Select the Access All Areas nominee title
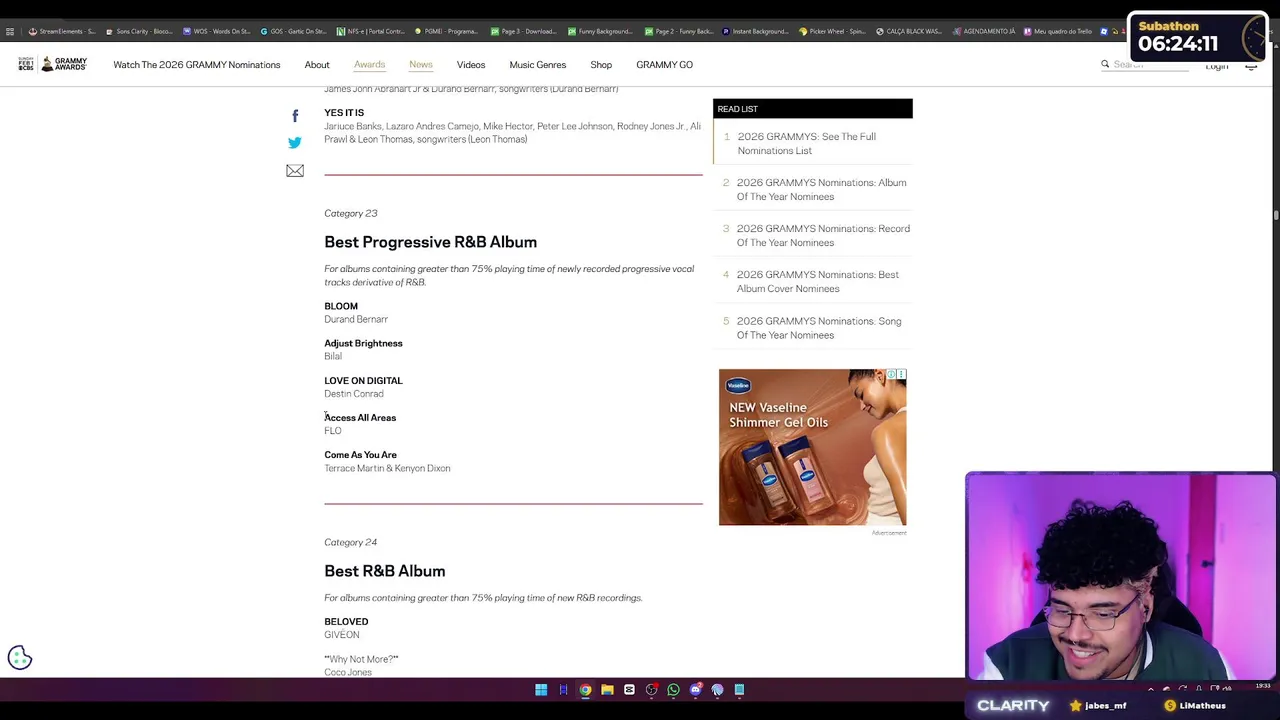Viewport: 1280px width, 720px height. (x=360, y=417)
